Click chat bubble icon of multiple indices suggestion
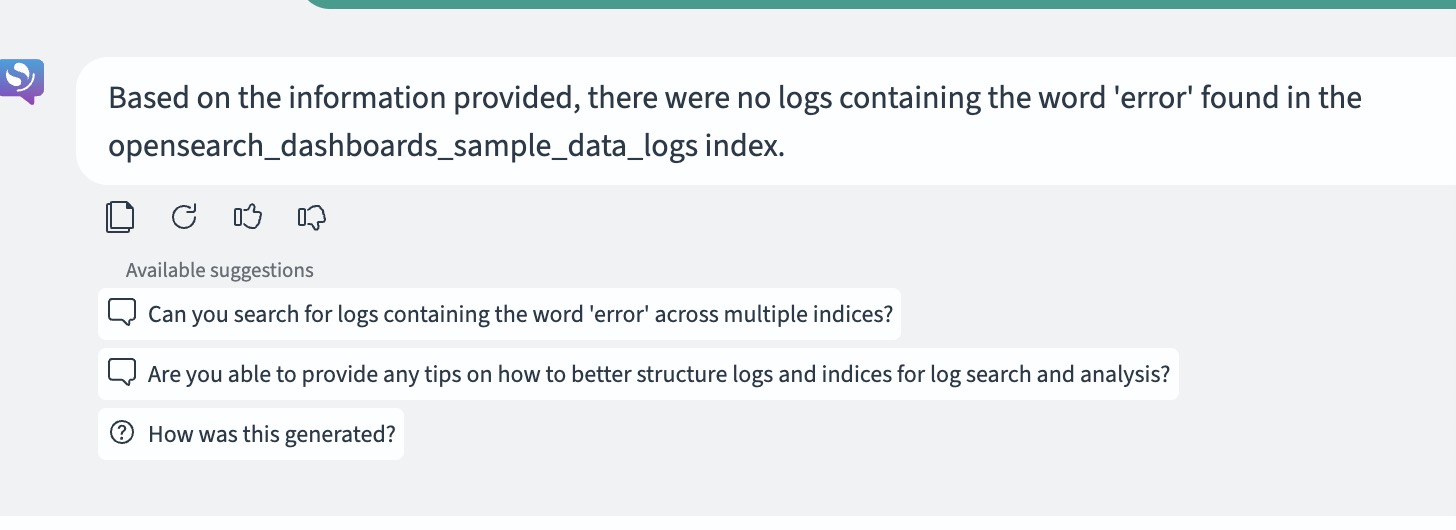The height and width of the screenshot is (530, 1456). (x=122, y=313)
